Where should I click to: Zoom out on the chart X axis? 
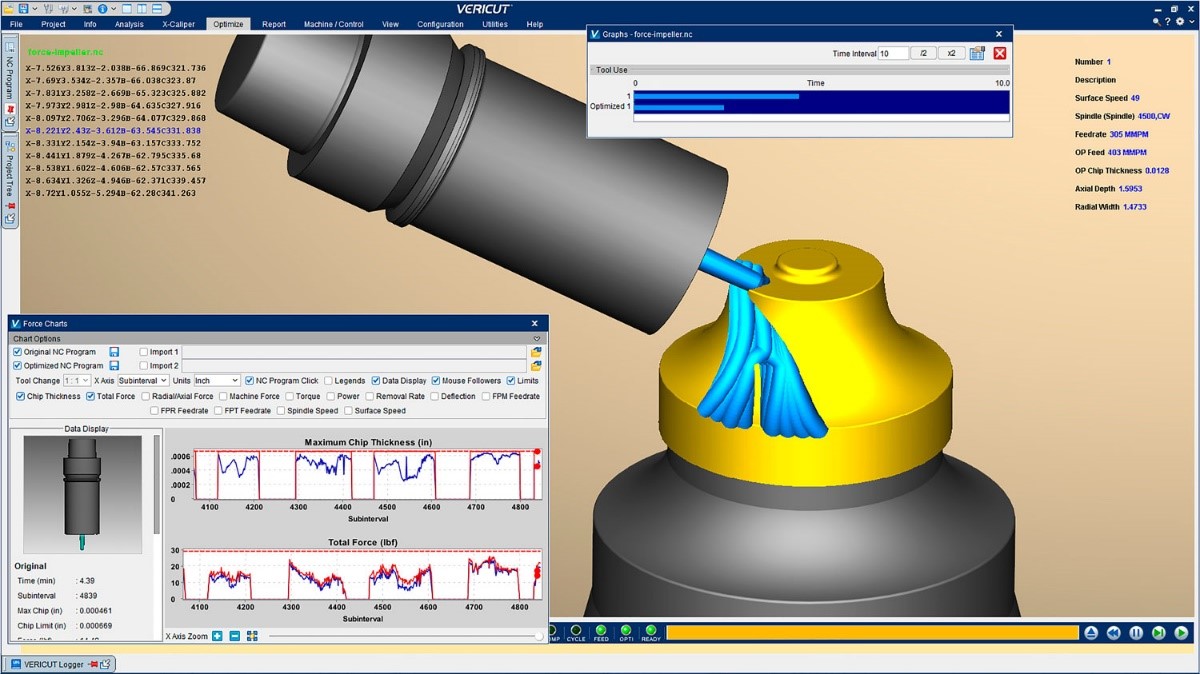[234, 636]
